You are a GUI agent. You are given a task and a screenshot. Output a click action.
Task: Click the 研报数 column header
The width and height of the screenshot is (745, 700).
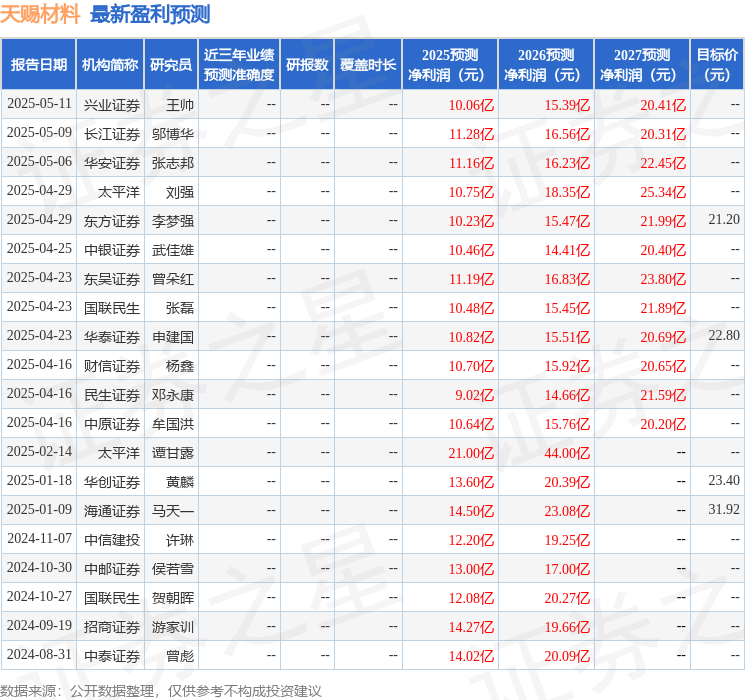306,65
